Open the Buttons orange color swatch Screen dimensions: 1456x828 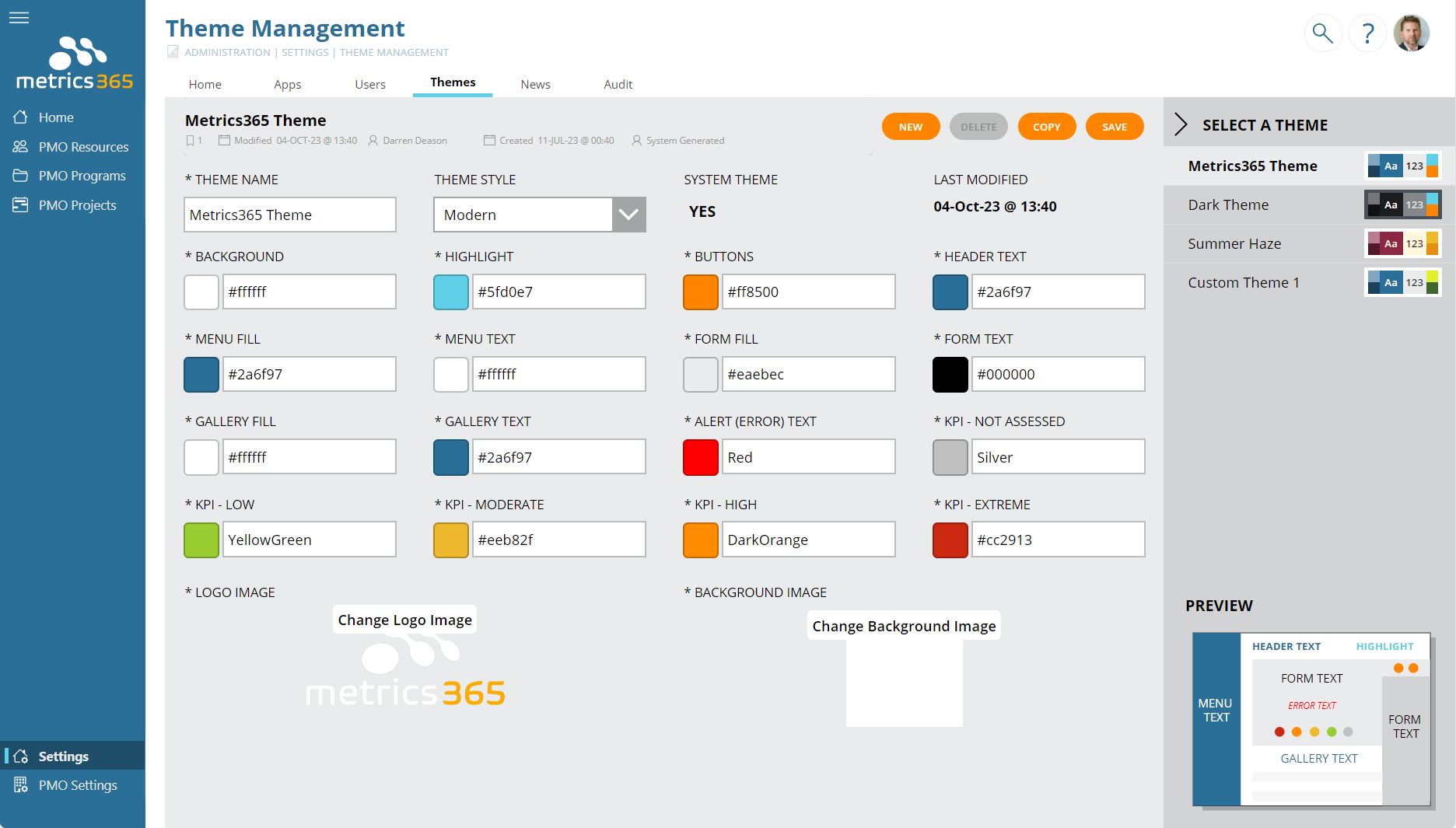coord(701,292)
